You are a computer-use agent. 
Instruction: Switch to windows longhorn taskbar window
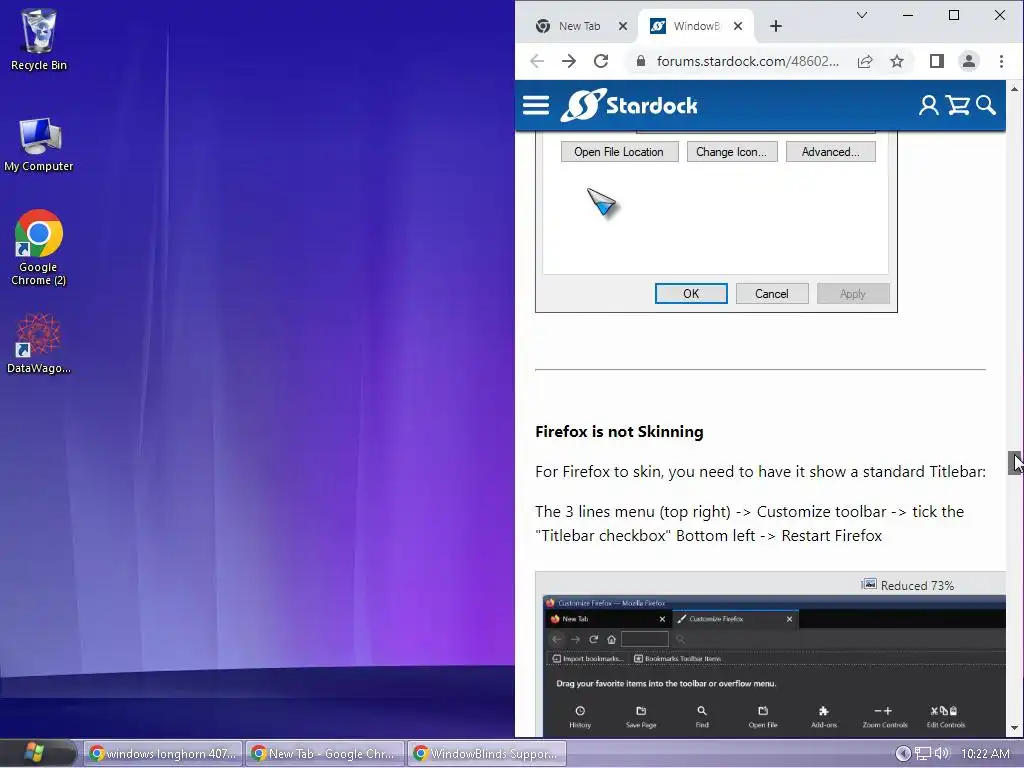pos(163,754)
